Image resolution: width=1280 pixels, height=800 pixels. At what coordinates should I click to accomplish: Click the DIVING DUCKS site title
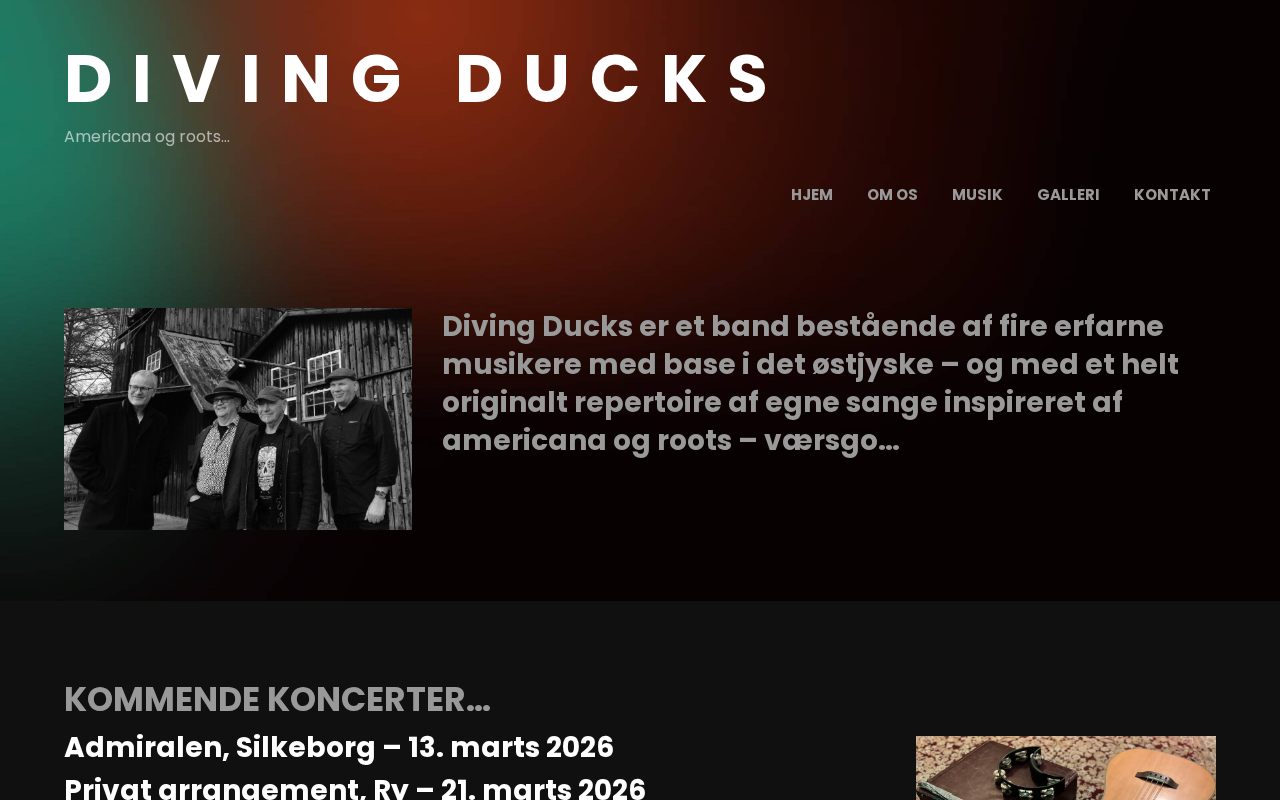pyautogui.click(x=420, y=79)
